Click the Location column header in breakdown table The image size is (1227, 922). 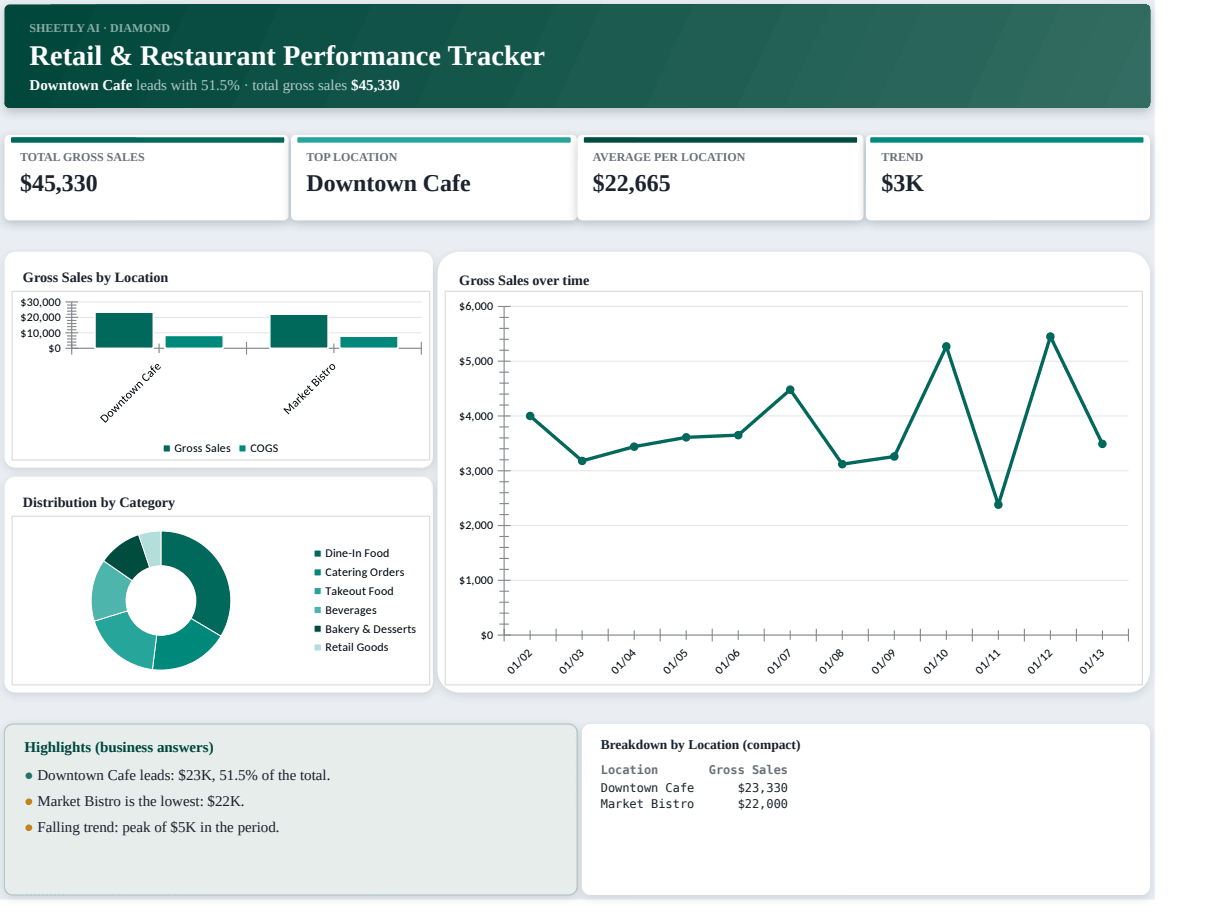(629, 770)
